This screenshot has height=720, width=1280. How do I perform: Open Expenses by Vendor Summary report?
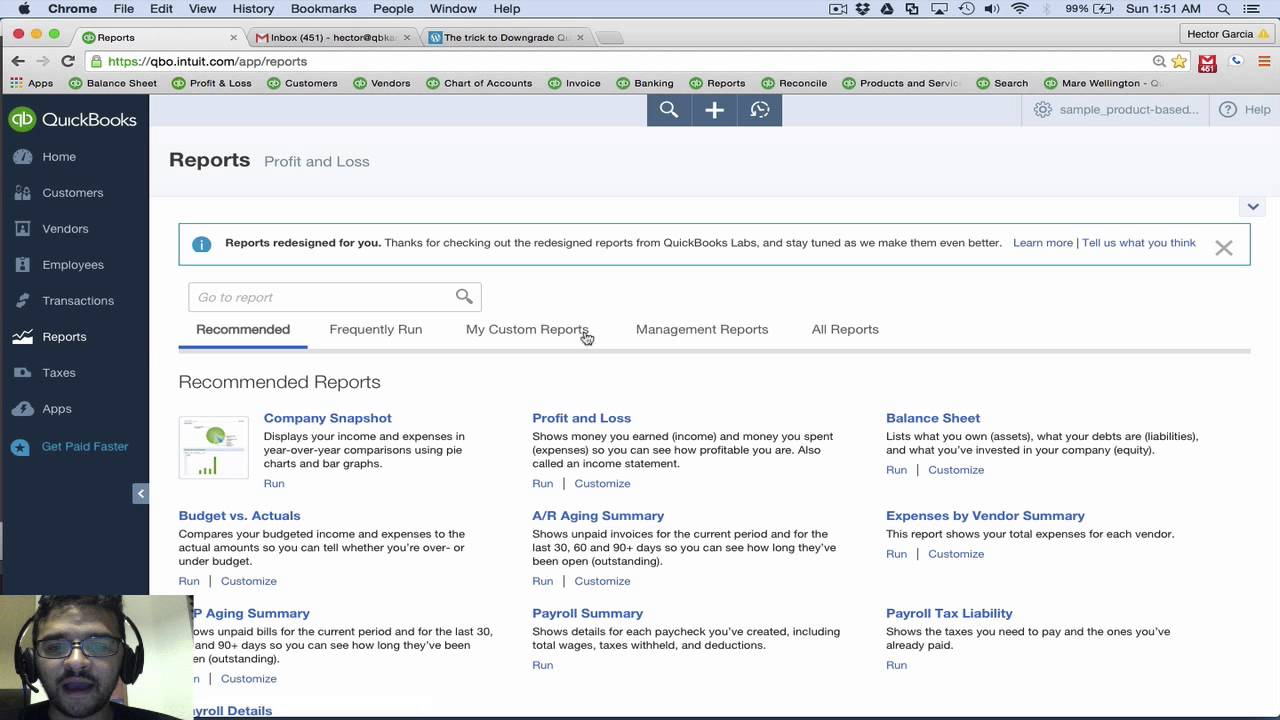click(985, 516)
